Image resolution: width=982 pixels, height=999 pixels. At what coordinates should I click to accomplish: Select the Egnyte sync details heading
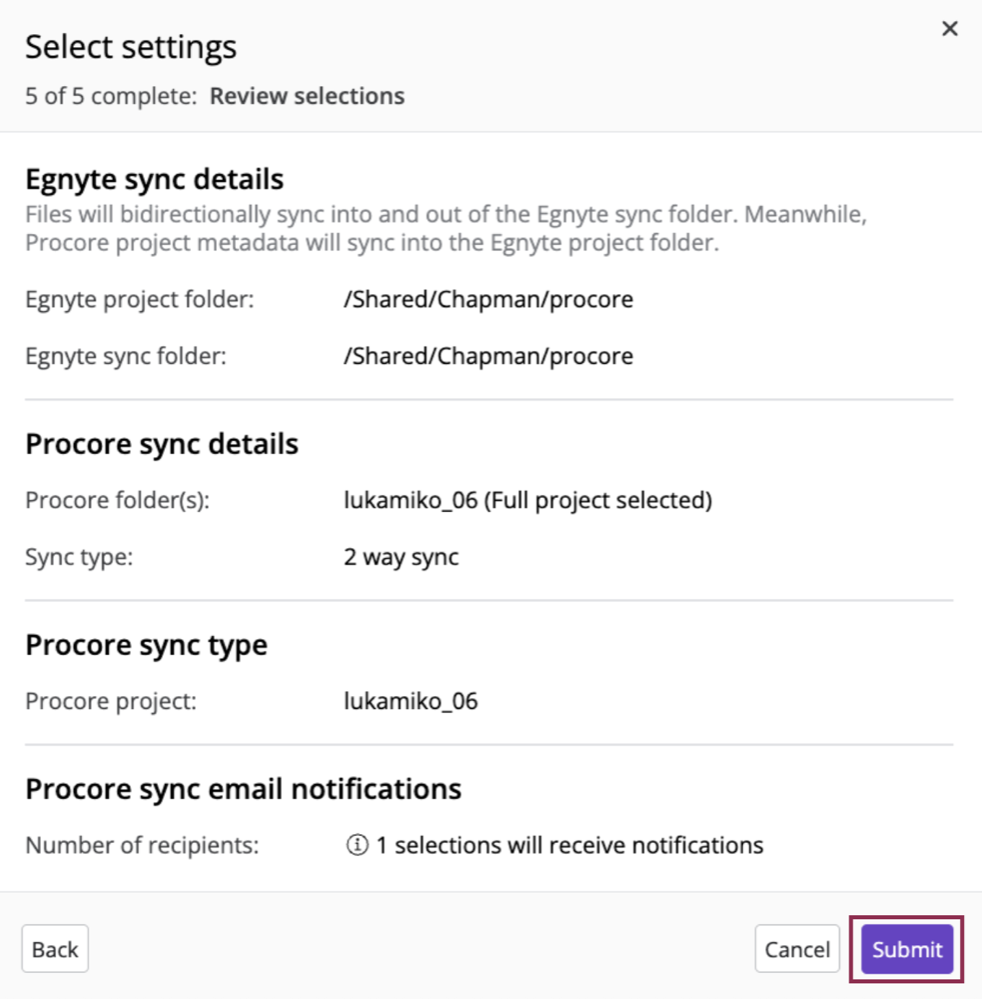[153, 178]
